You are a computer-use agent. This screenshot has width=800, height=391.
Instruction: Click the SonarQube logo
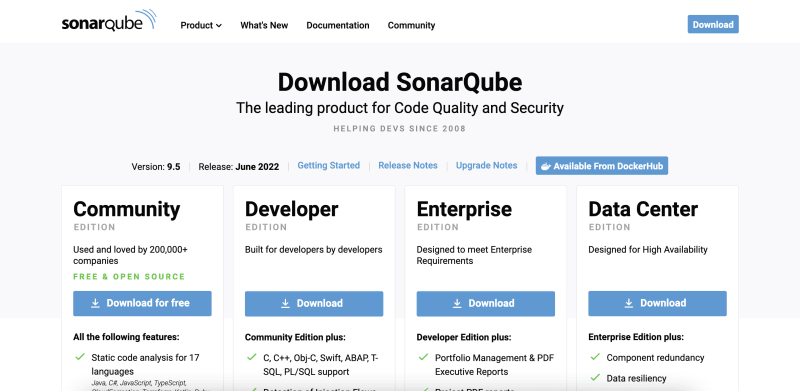109,21
